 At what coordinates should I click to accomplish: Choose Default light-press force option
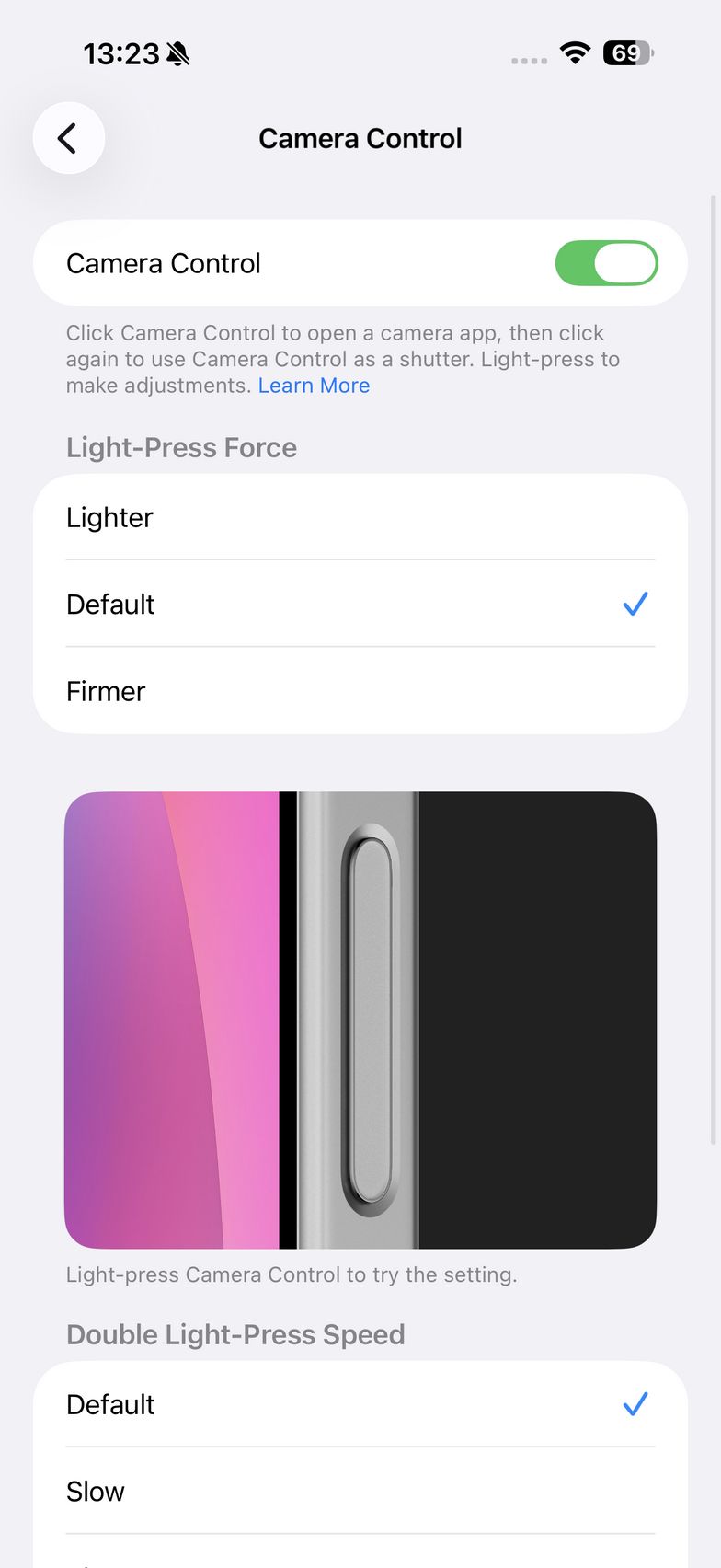click(x=360, y=604)
